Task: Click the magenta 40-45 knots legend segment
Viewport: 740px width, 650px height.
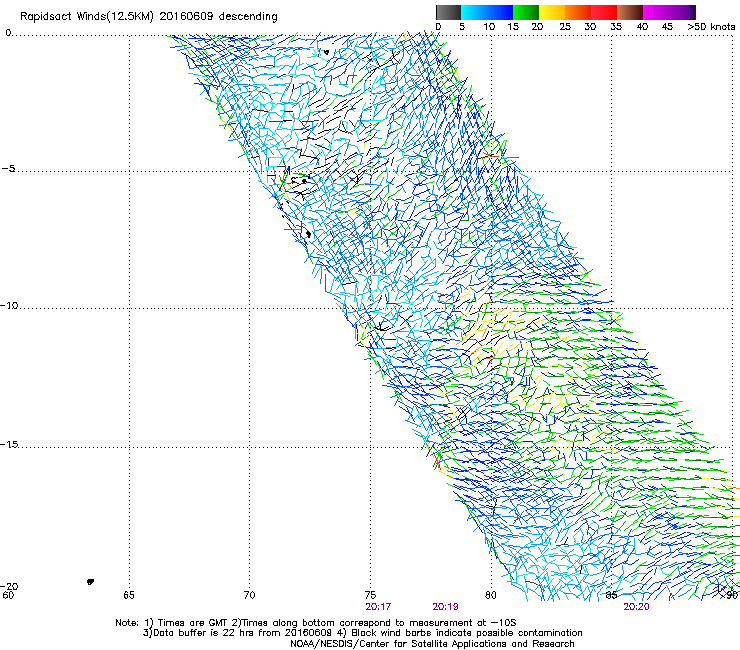Action: [656, 12]
